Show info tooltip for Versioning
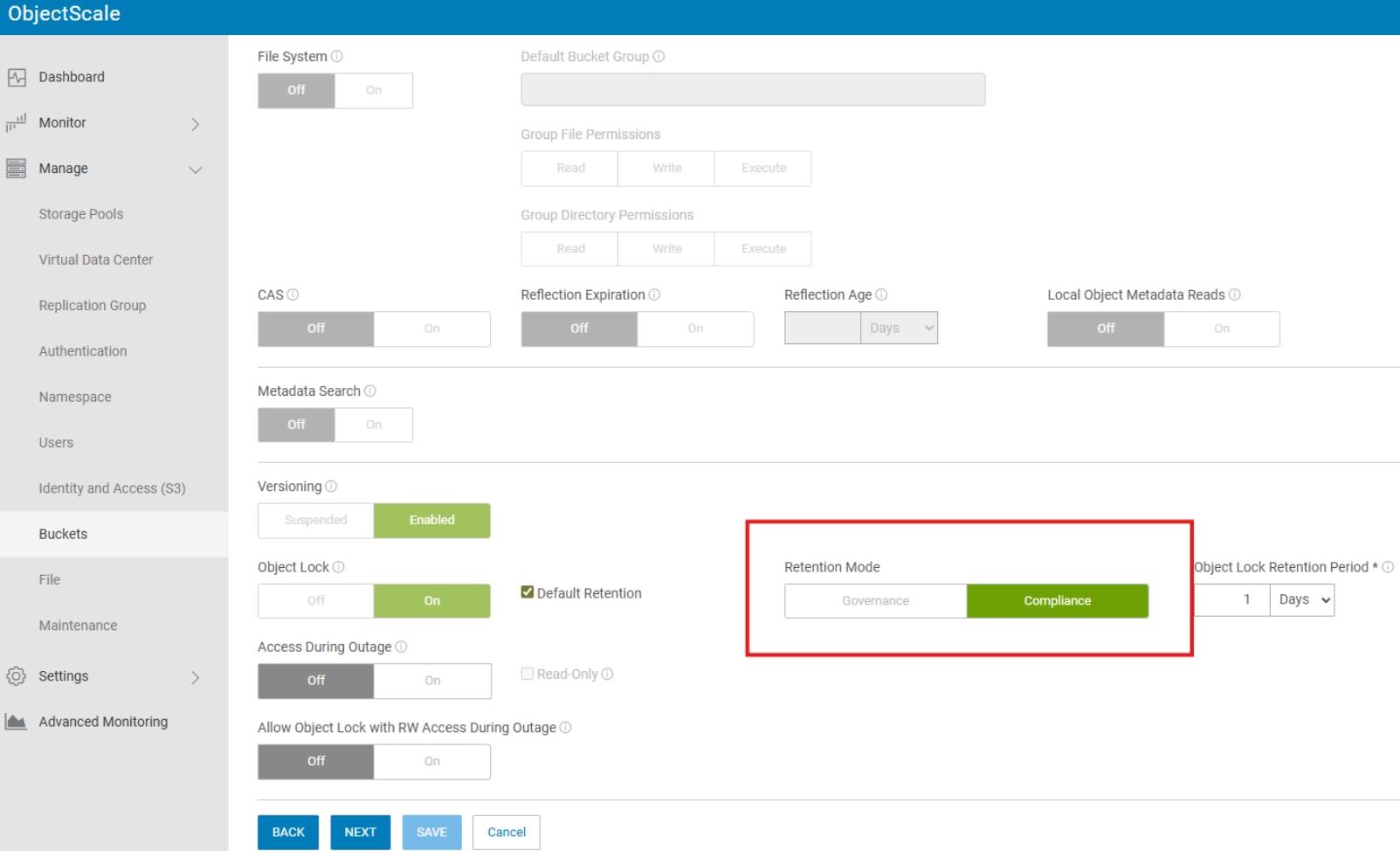This screenshot has width=1400, height=851. pyautogui.click(x=332, y=487)
